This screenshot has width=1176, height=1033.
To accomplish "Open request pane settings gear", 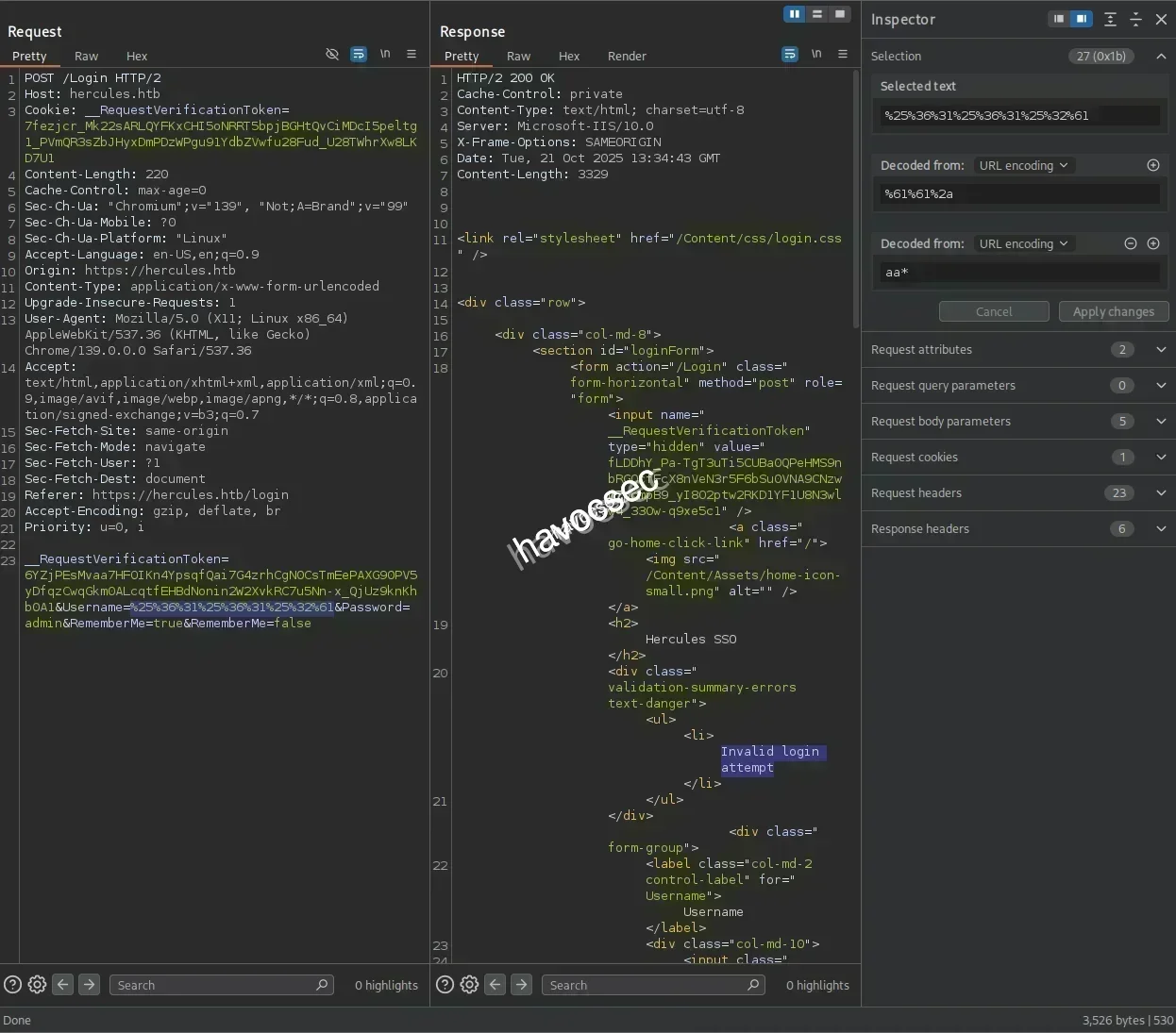I will click(37, 985).
